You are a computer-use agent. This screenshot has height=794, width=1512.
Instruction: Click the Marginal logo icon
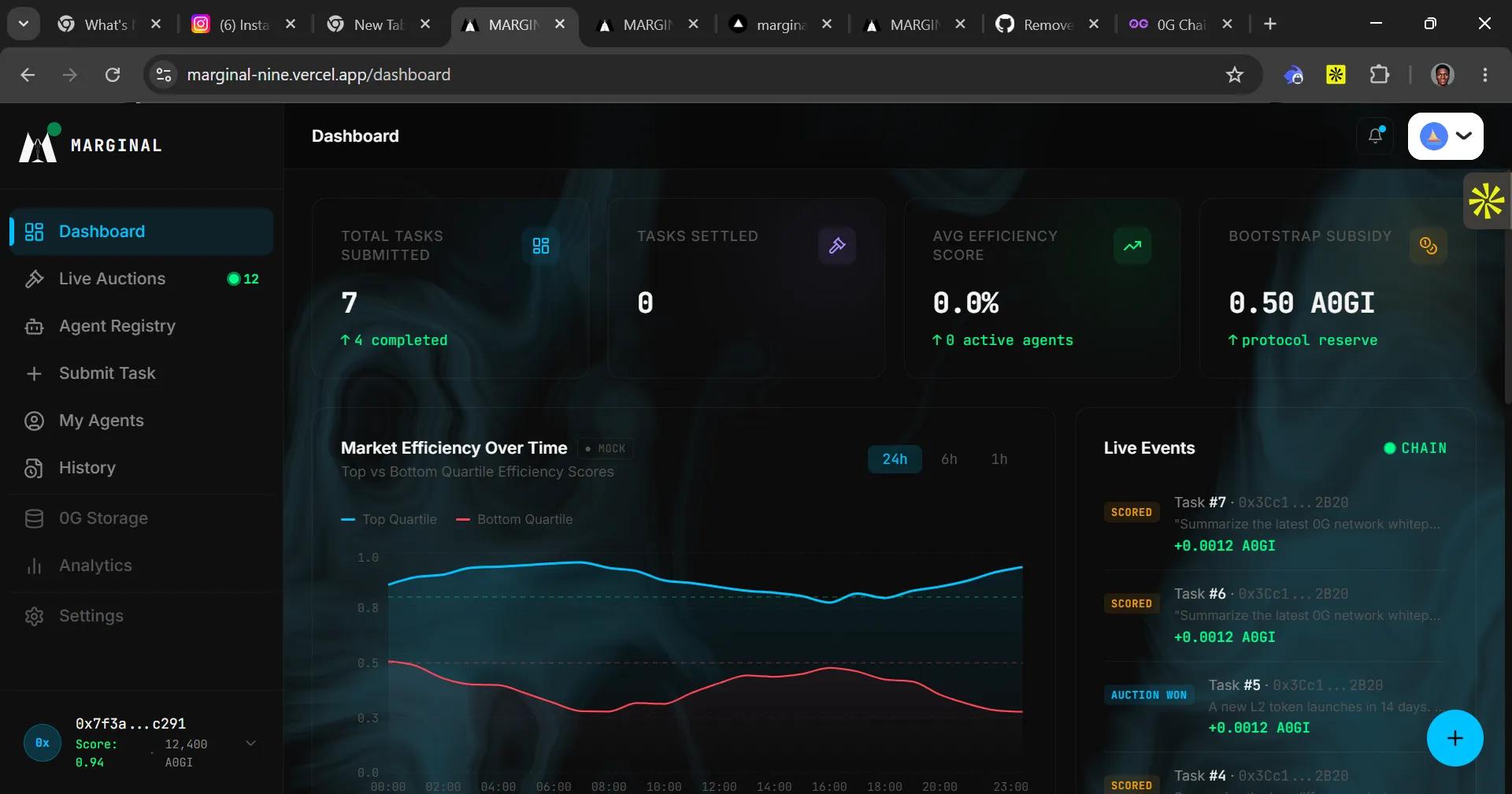(39, 143)
